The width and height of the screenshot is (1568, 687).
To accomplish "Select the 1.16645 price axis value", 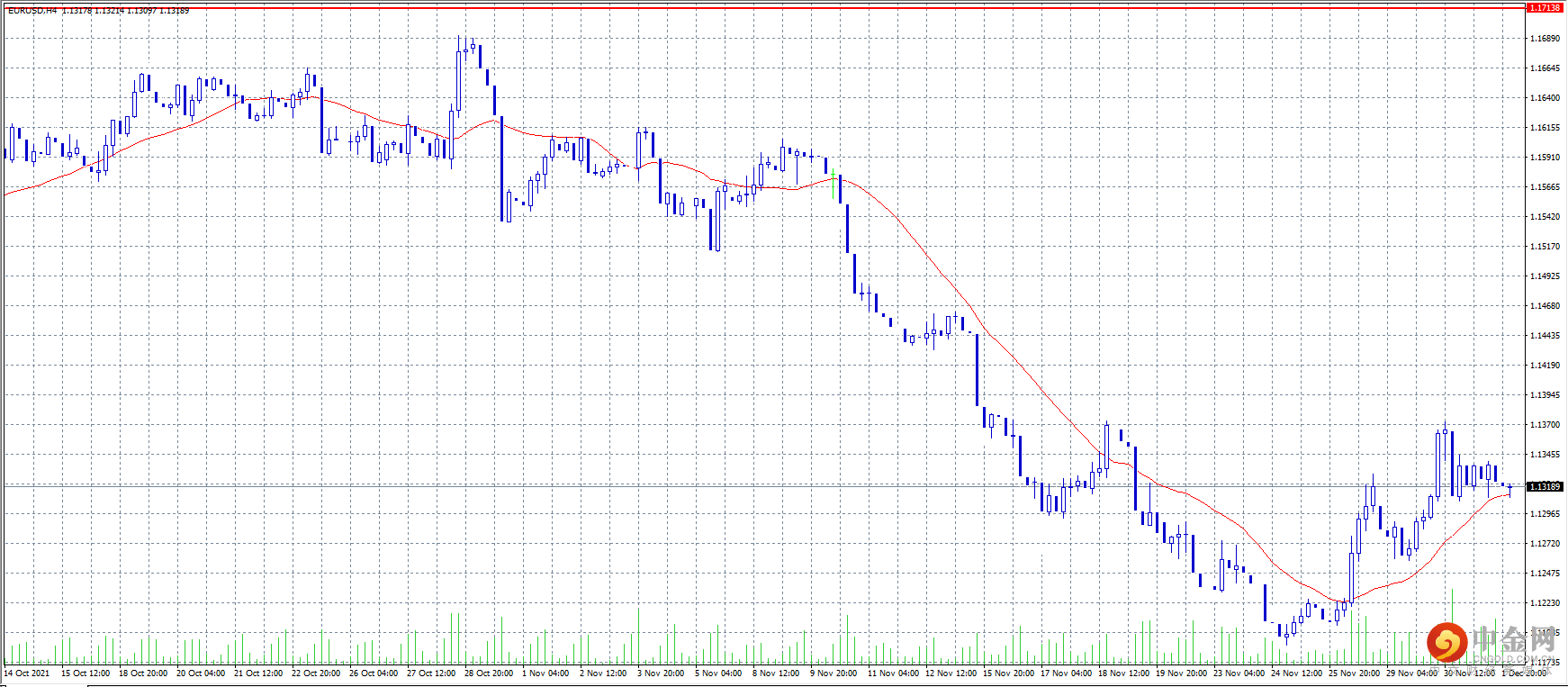I will (1545, 68).
